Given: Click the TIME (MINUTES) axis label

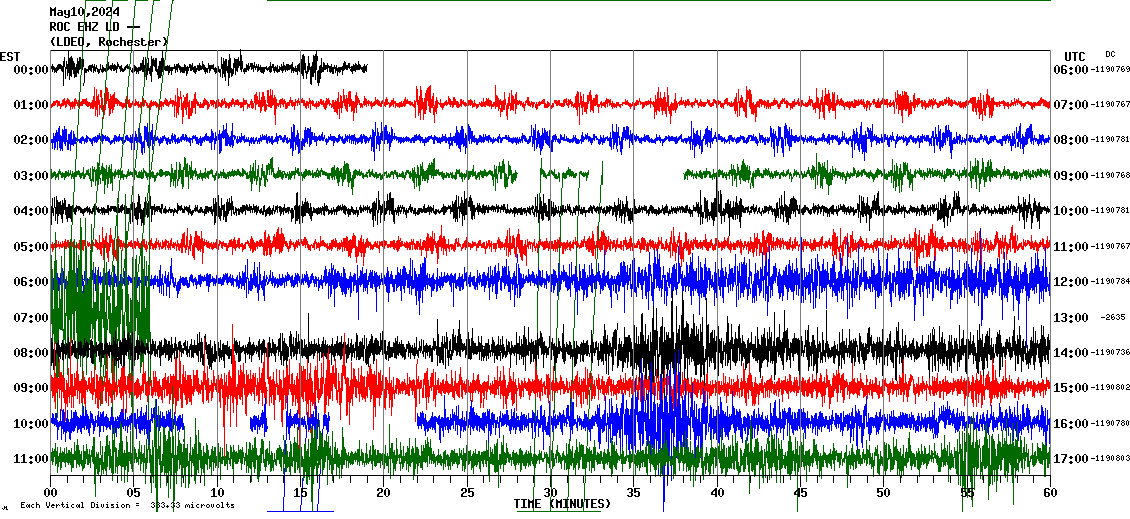Looking at the screenshot, I should [561, 504].
